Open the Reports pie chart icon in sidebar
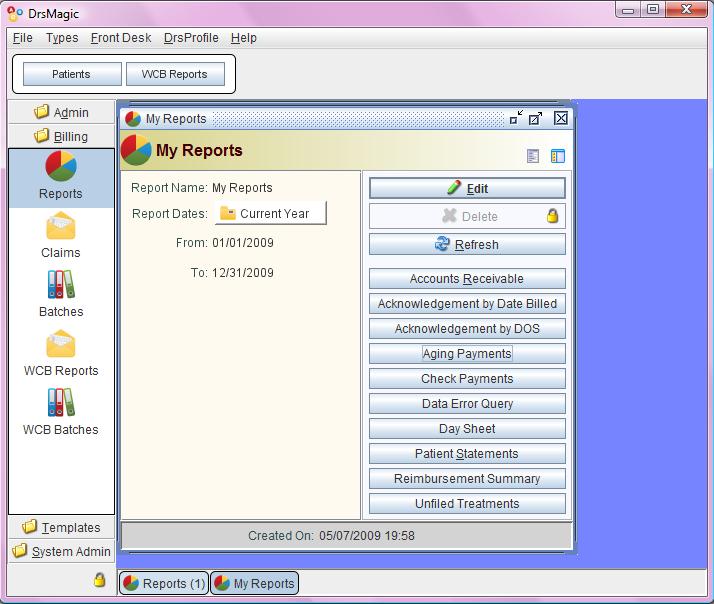 click(61, 166)
